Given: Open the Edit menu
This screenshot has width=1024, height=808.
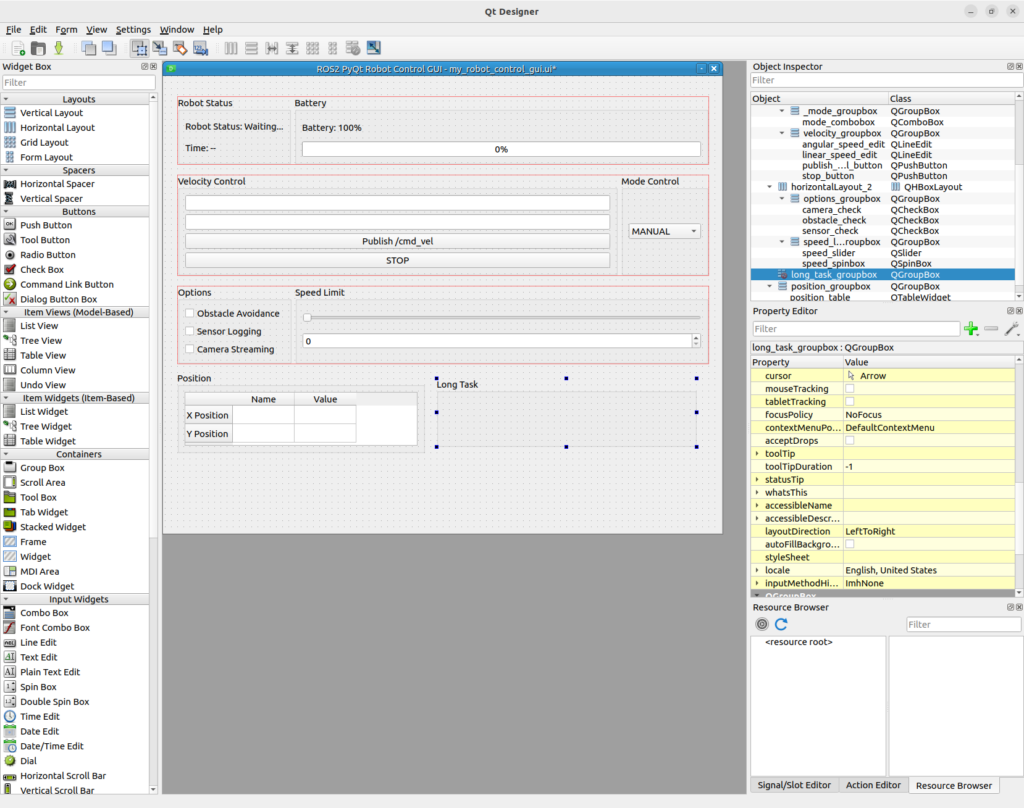Looking at the screenshot, I should [38, 29].
